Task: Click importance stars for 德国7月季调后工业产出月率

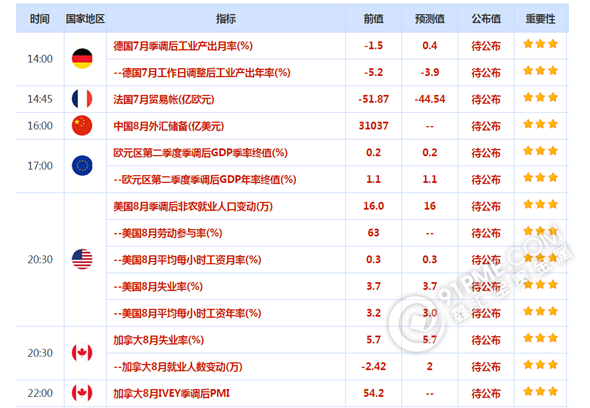Action: [540, 44]
